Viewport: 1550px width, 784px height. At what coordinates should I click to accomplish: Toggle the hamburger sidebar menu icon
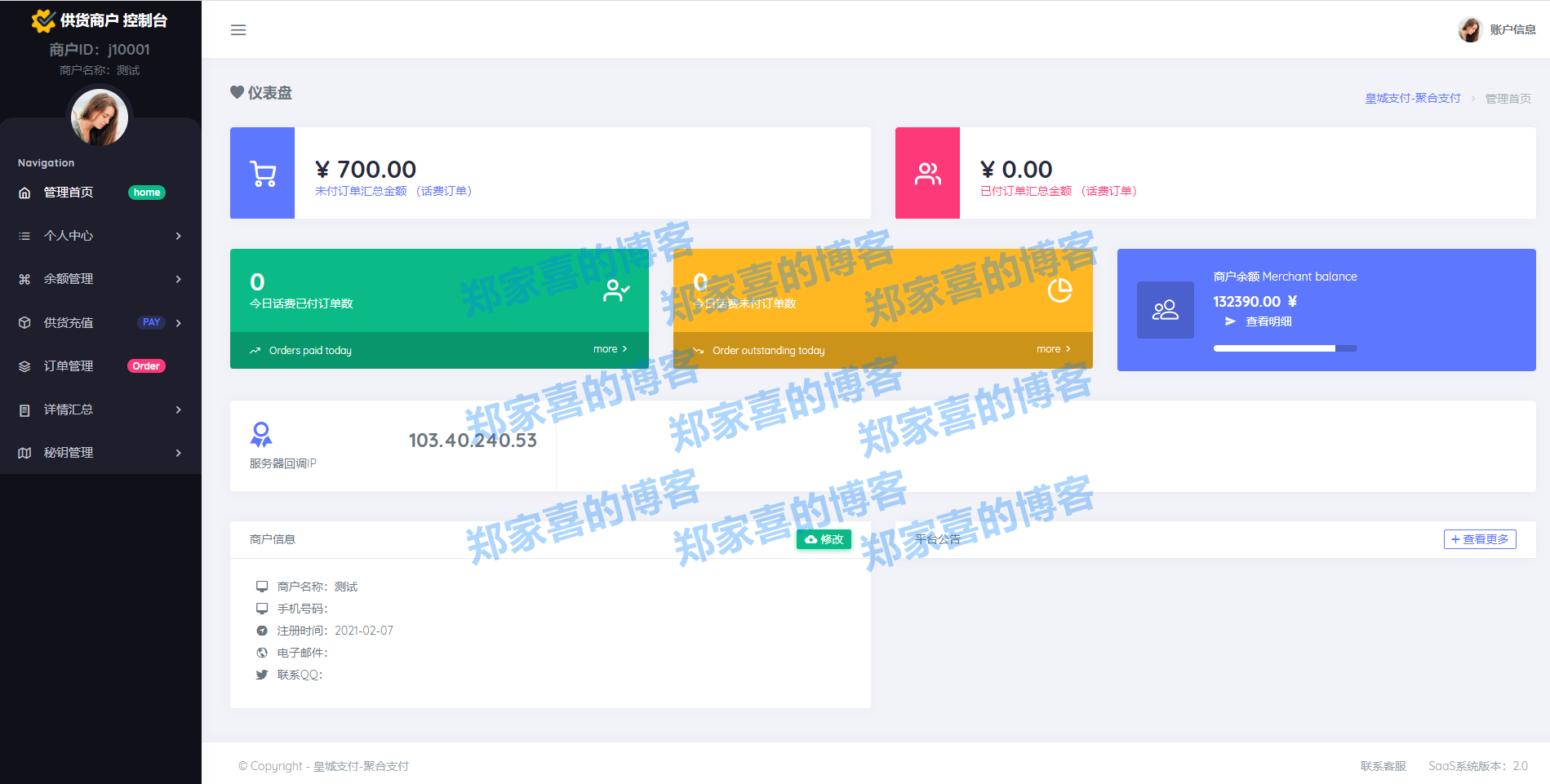pos(238,30)
